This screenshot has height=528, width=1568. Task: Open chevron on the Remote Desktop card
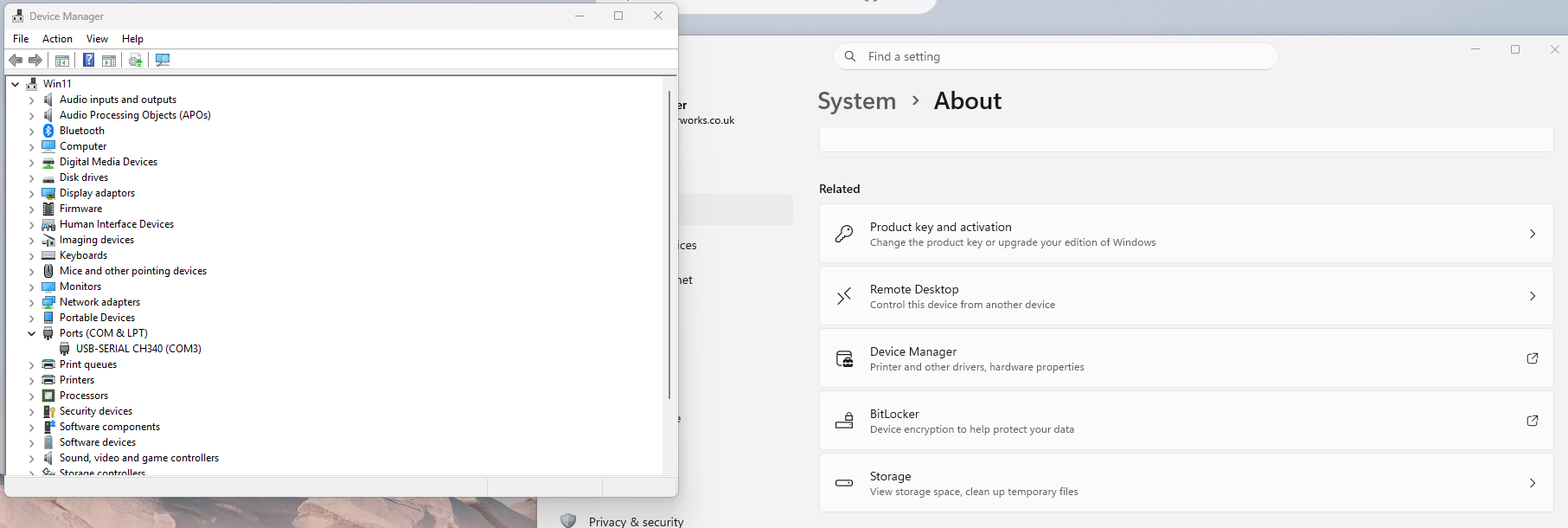(1533, 296)
